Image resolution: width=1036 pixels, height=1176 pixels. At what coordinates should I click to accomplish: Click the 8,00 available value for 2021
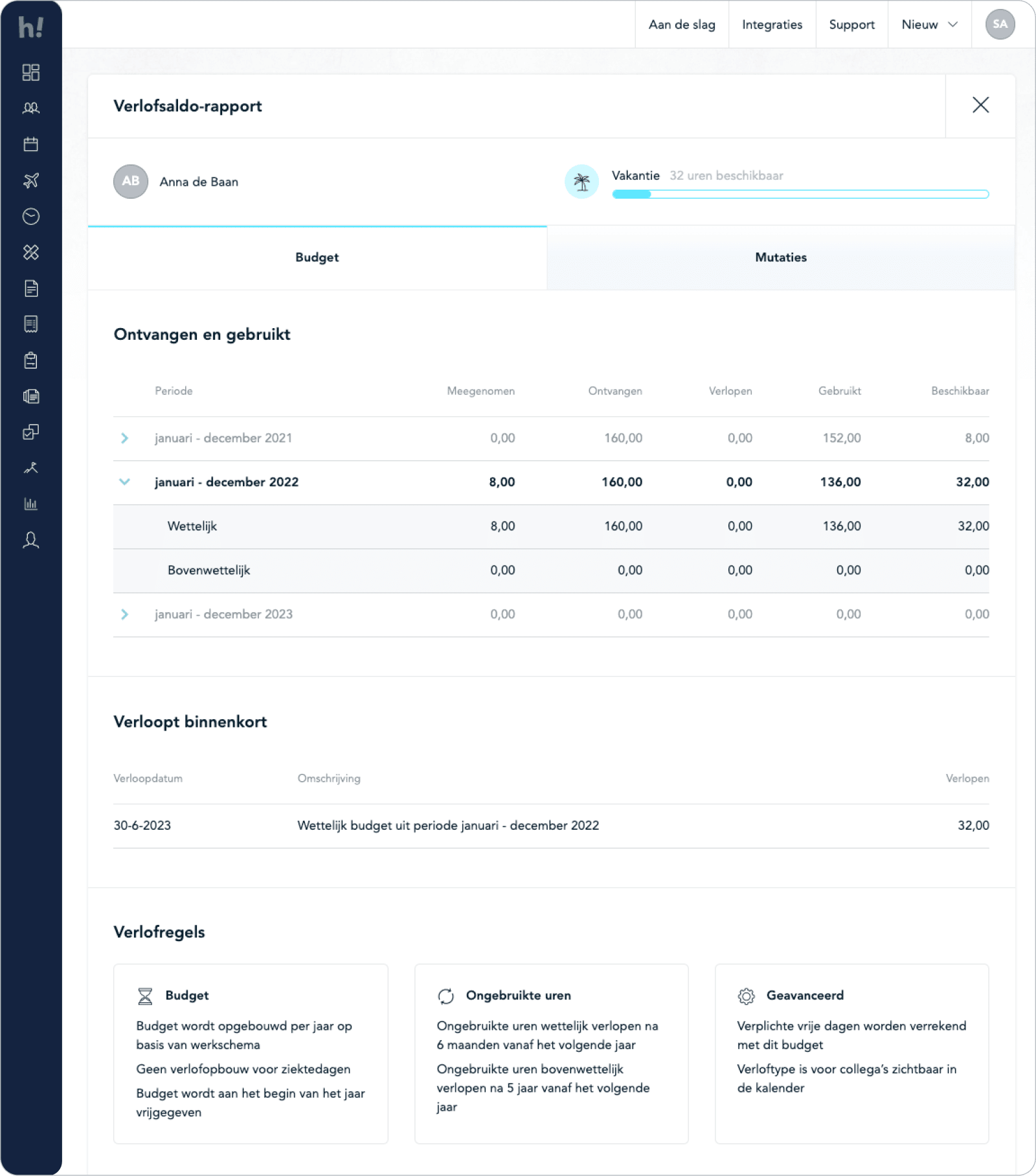coord(976,438)
